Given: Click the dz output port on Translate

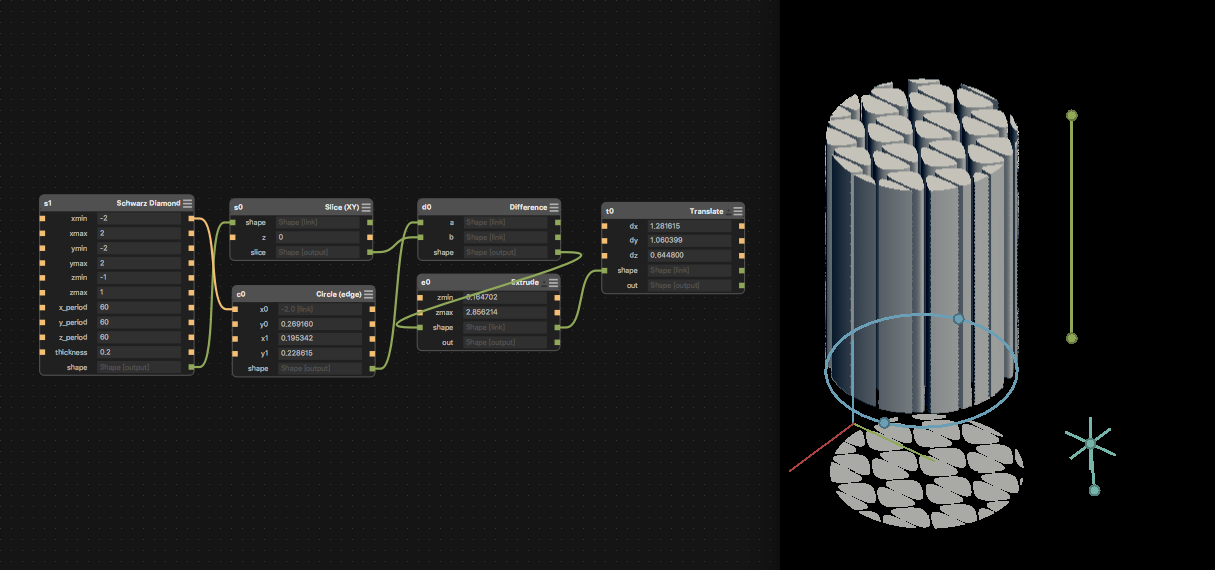Looking at the screenshot, I should (x=742, y=255).
